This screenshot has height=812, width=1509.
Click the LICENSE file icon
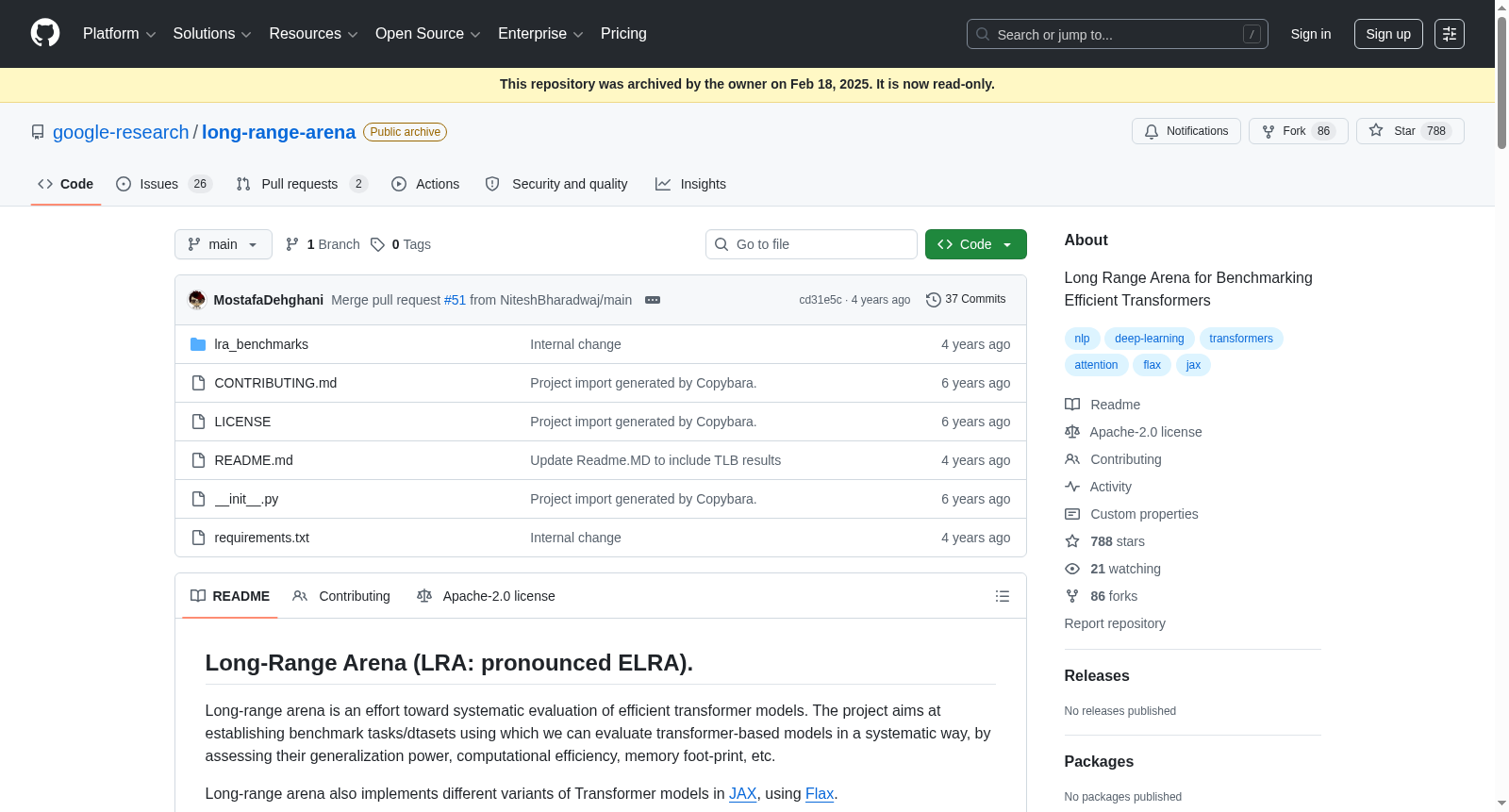coord(198,422)
